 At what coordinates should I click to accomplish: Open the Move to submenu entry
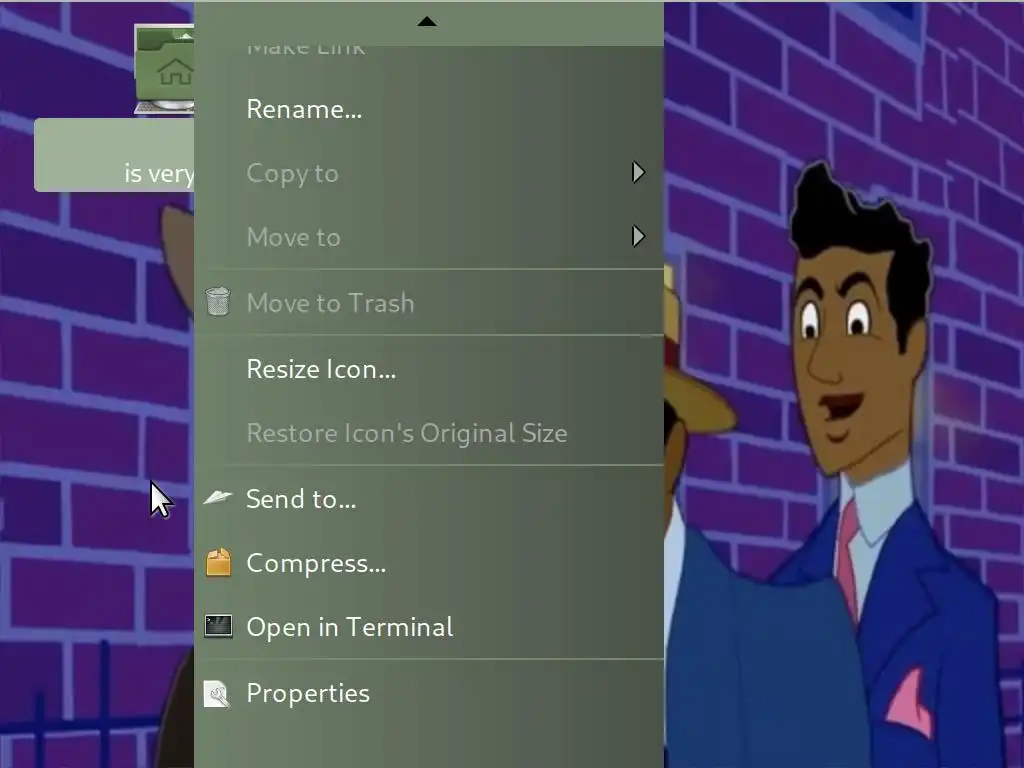428,236
